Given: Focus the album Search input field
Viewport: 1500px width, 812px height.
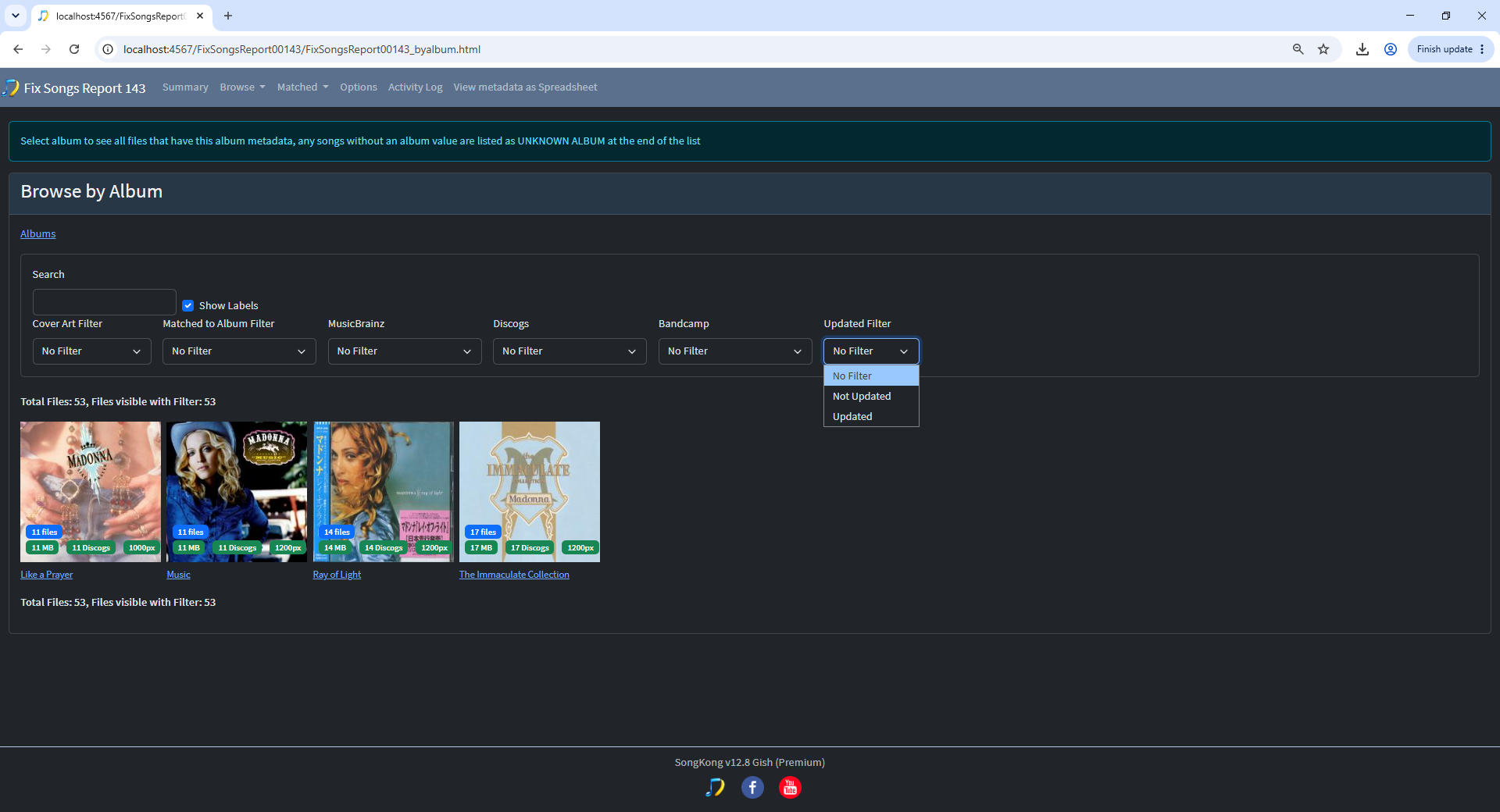Looking at the screenshot, I should (x=105, y=302).
